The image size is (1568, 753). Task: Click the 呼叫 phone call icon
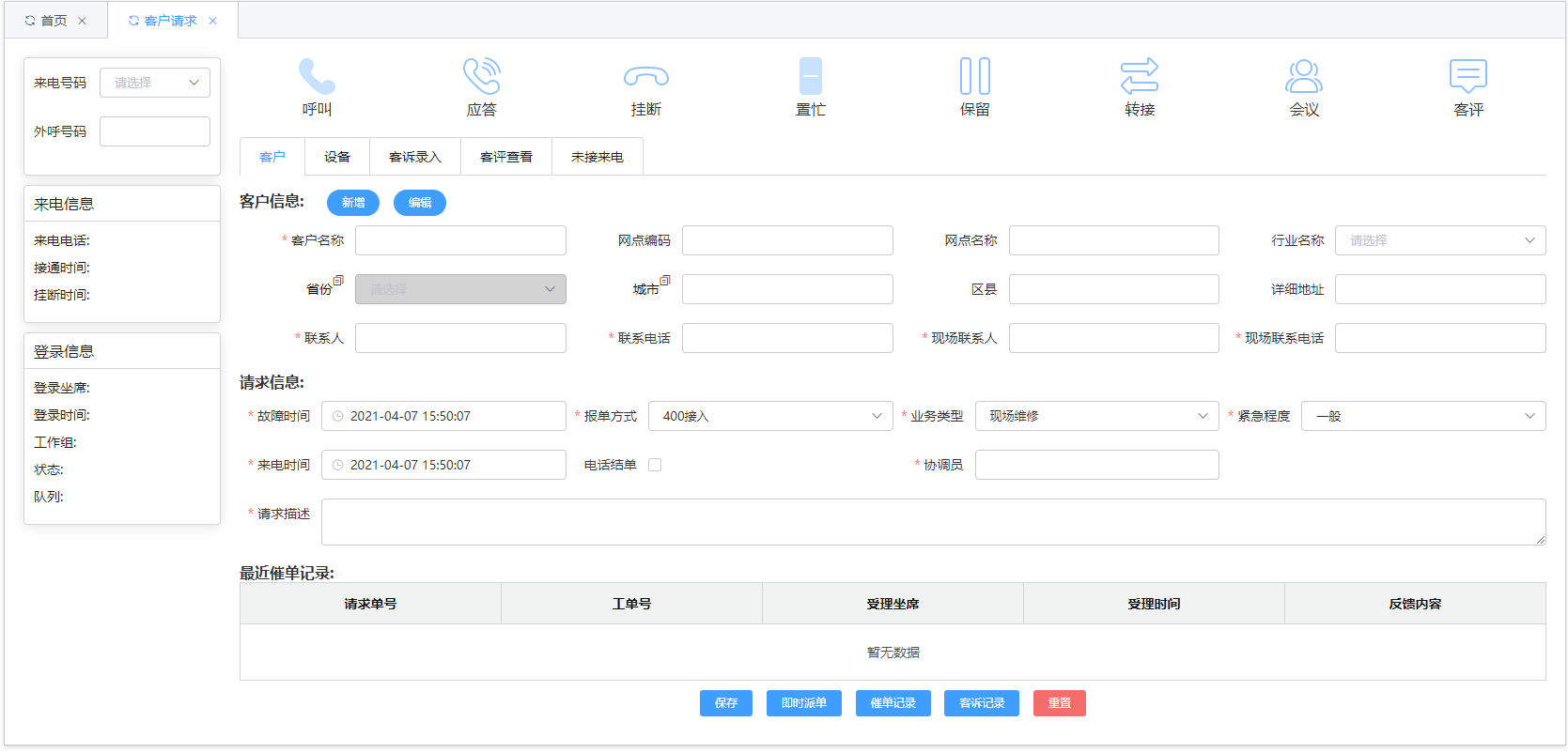(x=317, y=77)
